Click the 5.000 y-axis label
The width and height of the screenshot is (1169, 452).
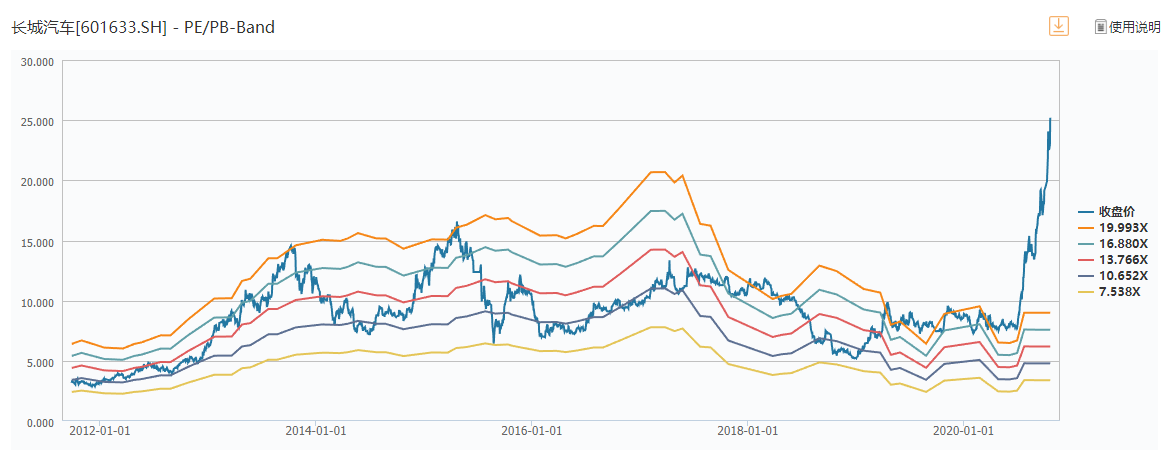tap(42, 362)
